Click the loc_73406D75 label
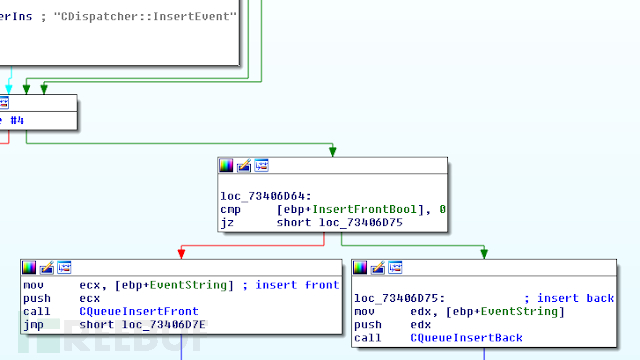 399,298
